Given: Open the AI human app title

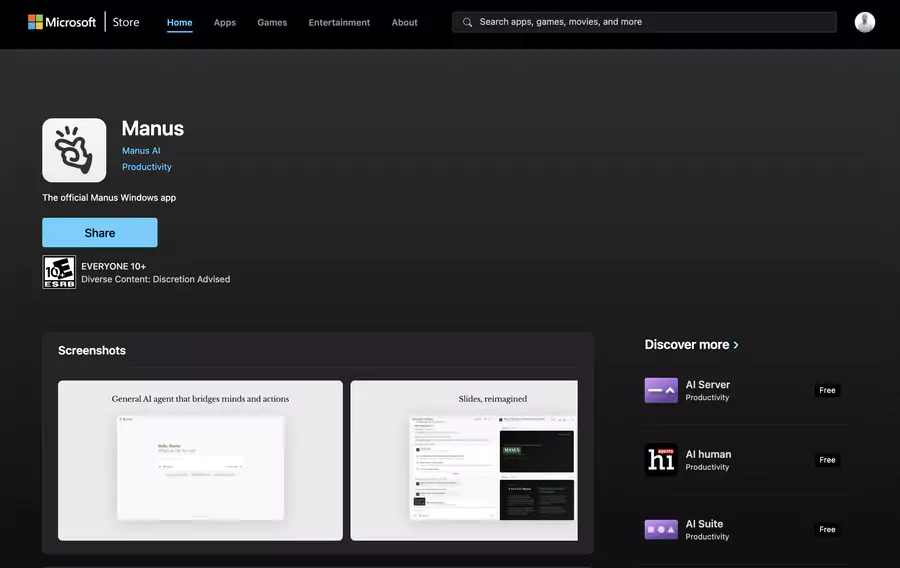Looking at the screenshot, I should point(708,454).
